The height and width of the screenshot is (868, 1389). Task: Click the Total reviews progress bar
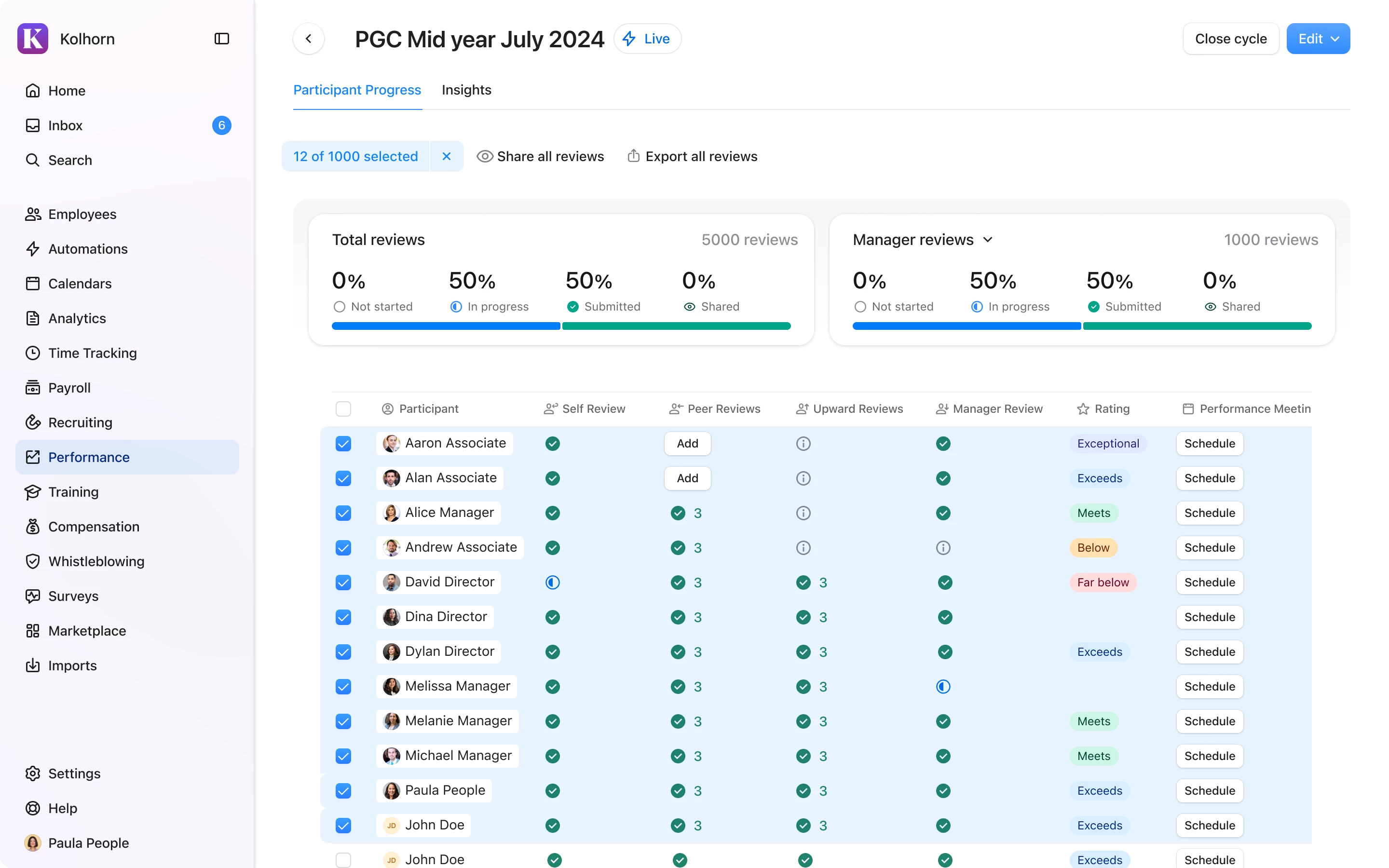coord(561,326)
